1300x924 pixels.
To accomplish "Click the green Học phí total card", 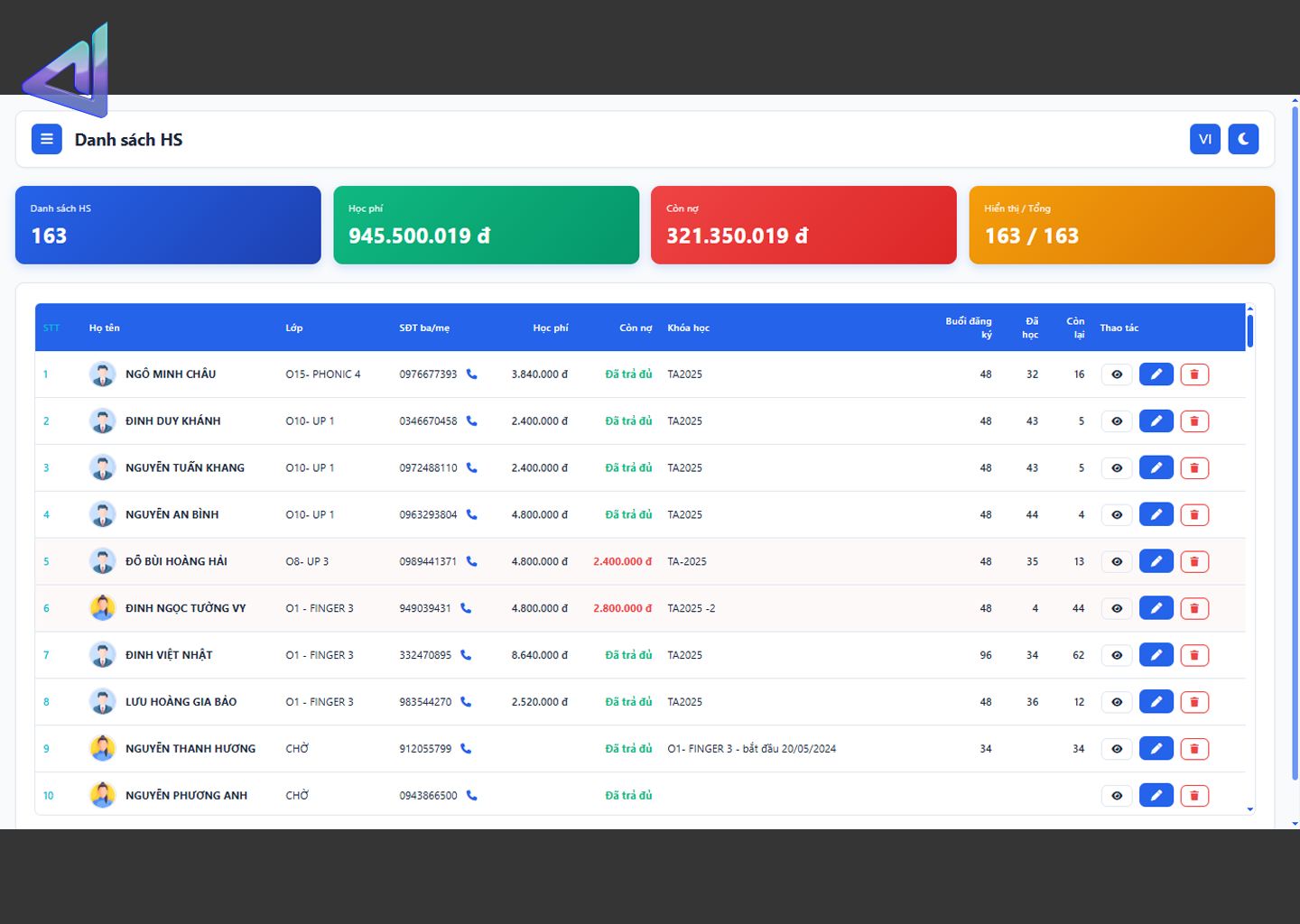I will tap(486, 225).
